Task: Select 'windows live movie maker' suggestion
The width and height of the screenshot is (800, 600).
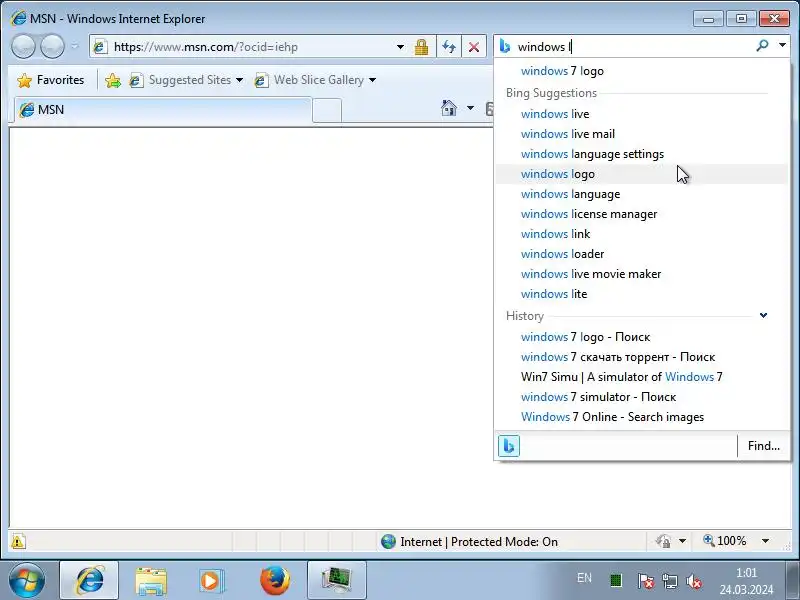Action: pyautogui.click(x=641, y=274)
